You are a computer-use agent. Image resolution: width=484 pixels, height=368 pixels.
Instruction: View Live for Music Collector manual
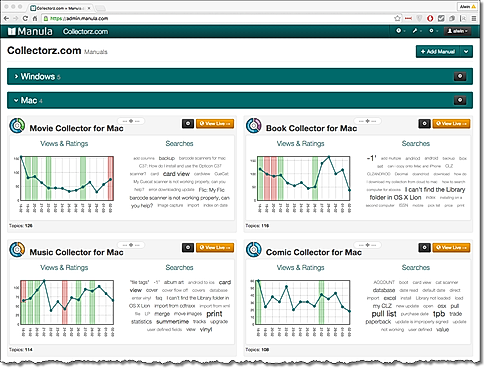pyautogui.click(x=215, y=248)
